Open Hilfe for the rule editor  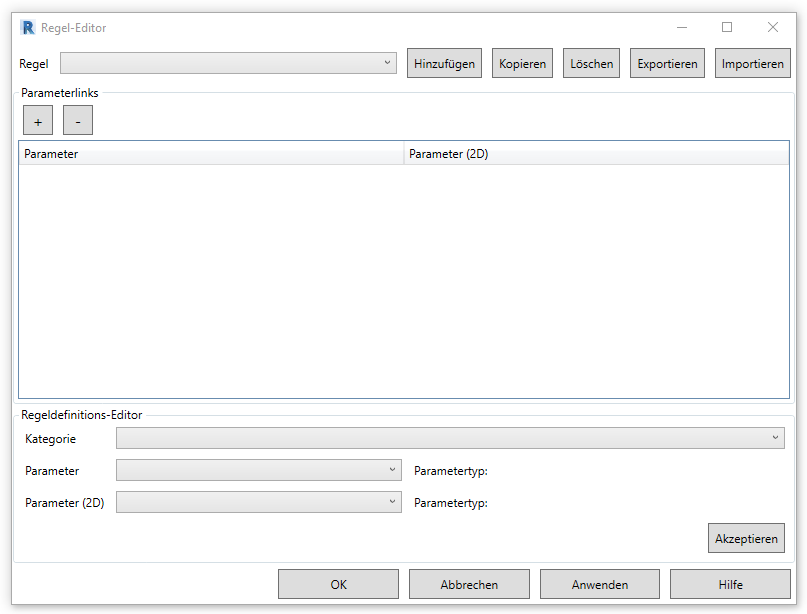[730, 585]
